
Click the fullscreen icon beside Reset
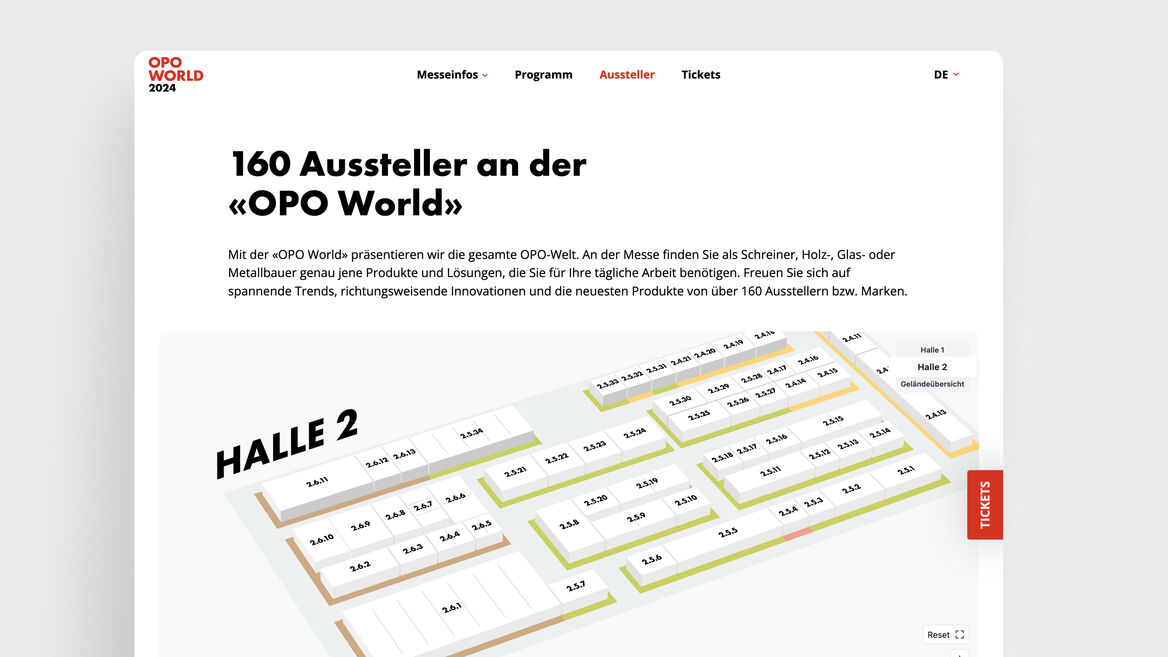[x=959, y=635]
